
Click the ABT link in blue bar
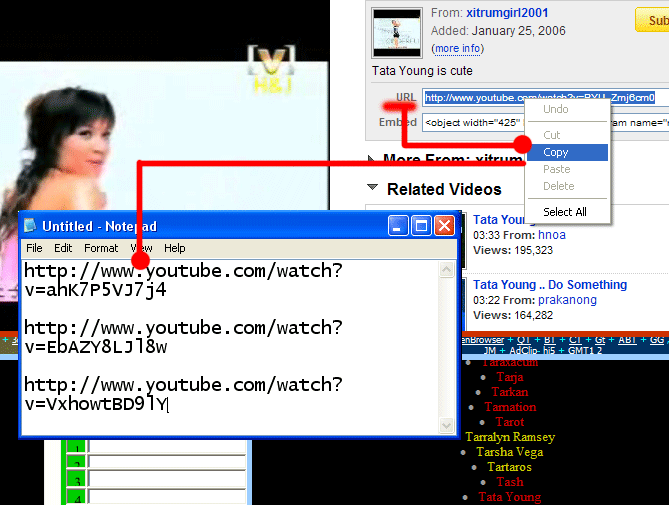coord(627,340)
